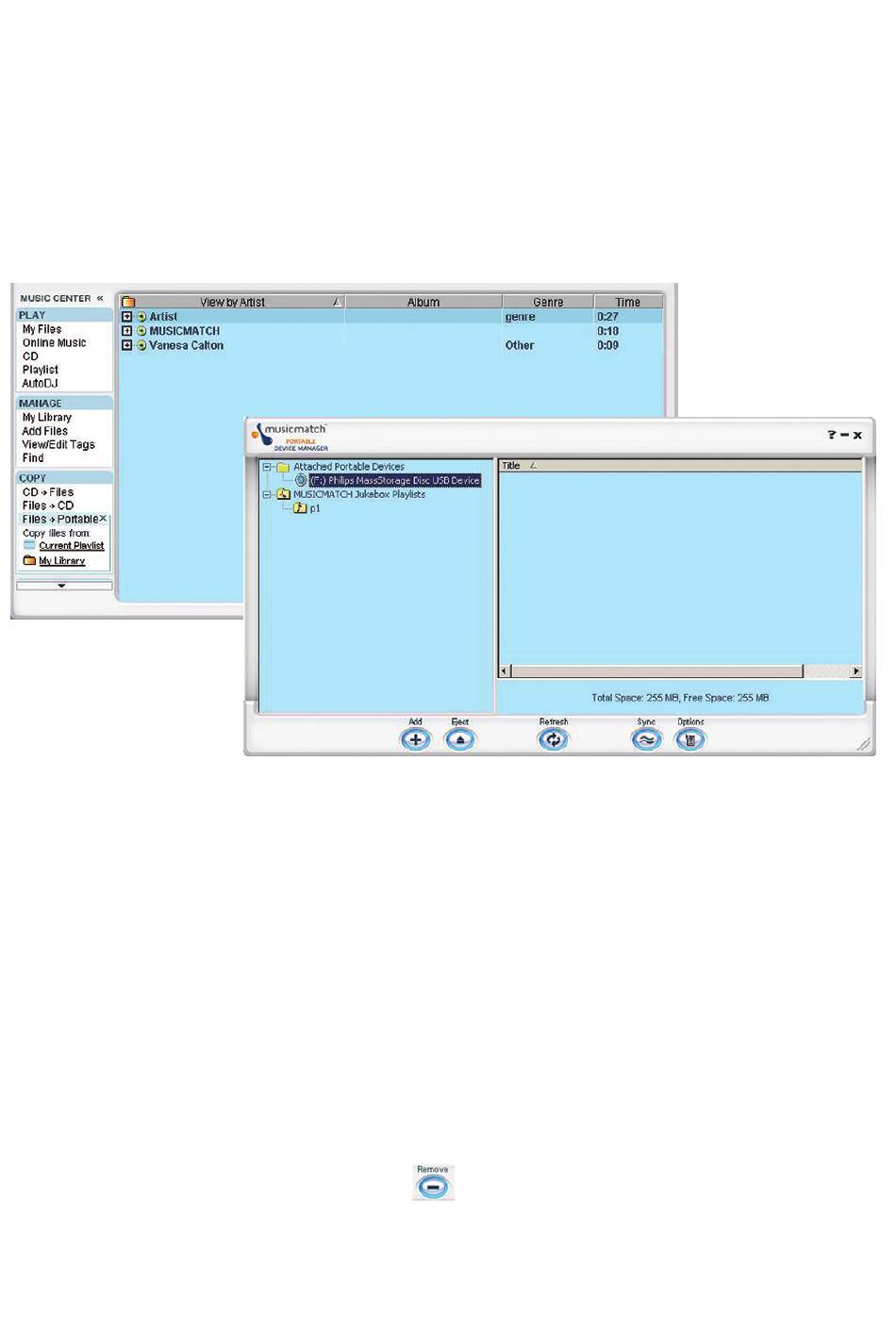Collapse the Attached Portable Devices tree node
The height and width of the screenshot is (1324, 896).
tap(268, 466)
